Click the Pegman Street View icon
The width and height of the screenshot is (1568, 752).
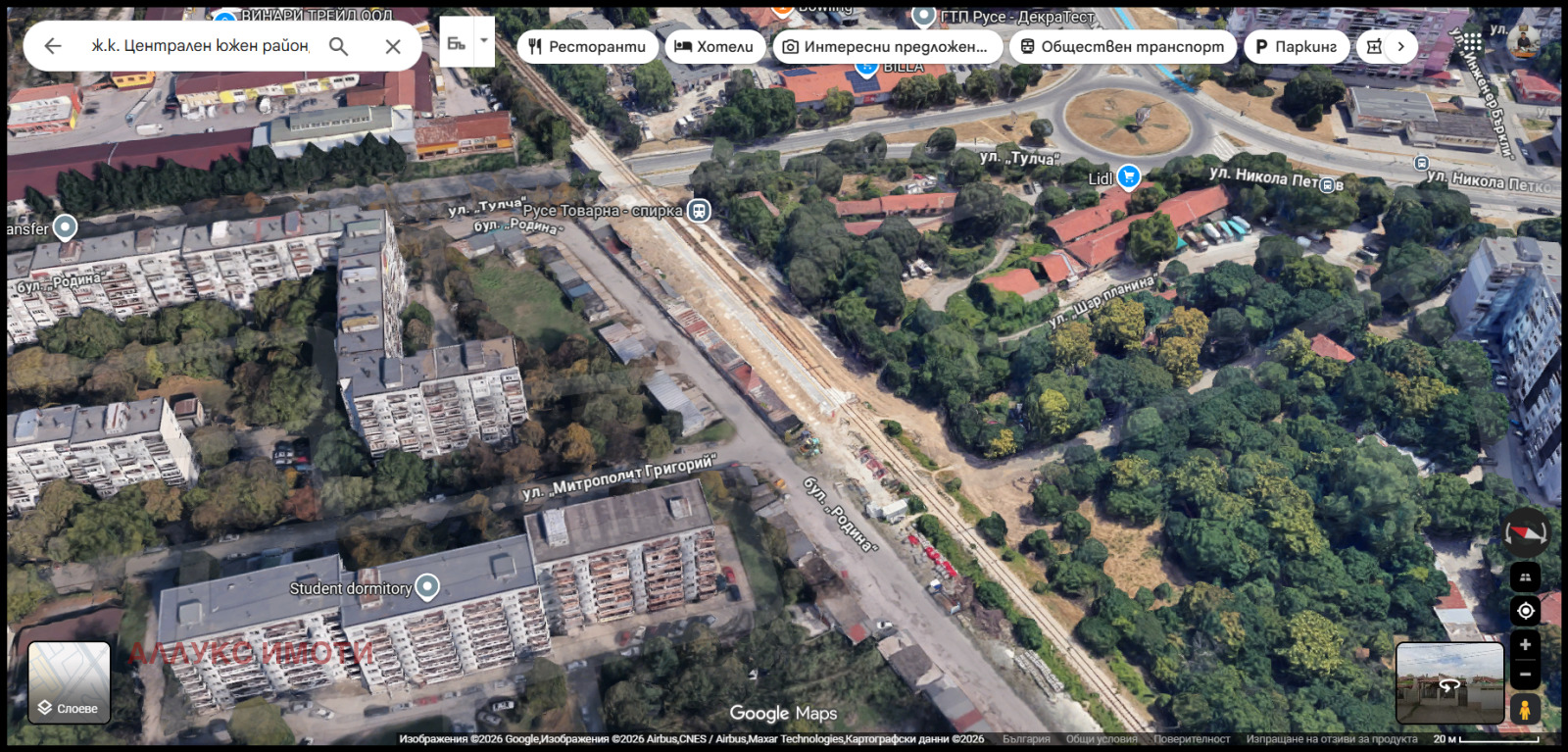point(1525,709)
